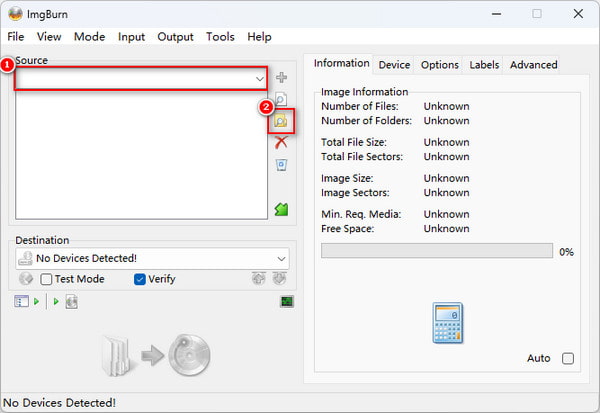600x413 pixels.
Task: Click the load tray down-arrow icon
Action: click(279, 279)
